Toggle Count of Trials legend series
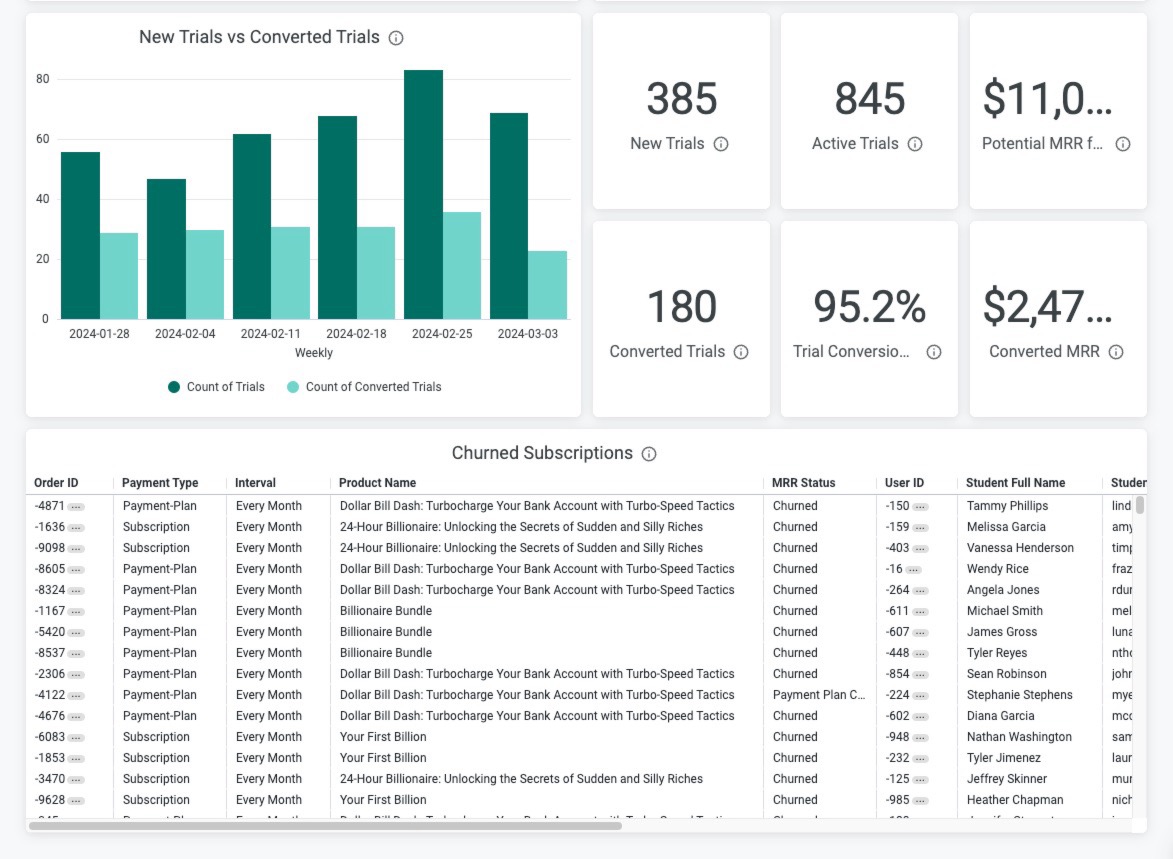Image resolution: width=1173 pixels, height=859 pixels. (216, 387)
